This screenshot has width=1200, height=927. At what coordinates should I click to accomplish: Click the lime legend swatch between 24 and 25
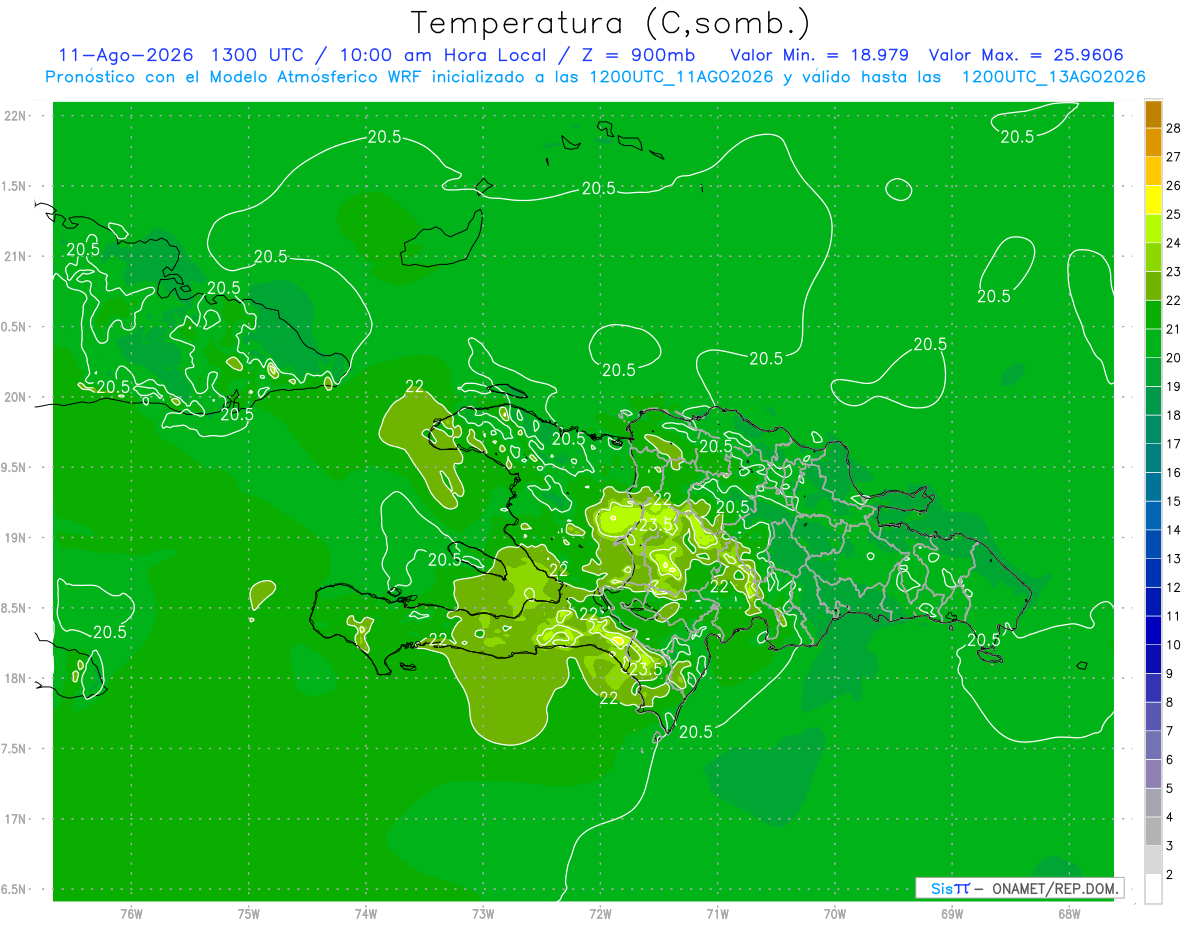pyautogui.click(x=1153, y=228)
